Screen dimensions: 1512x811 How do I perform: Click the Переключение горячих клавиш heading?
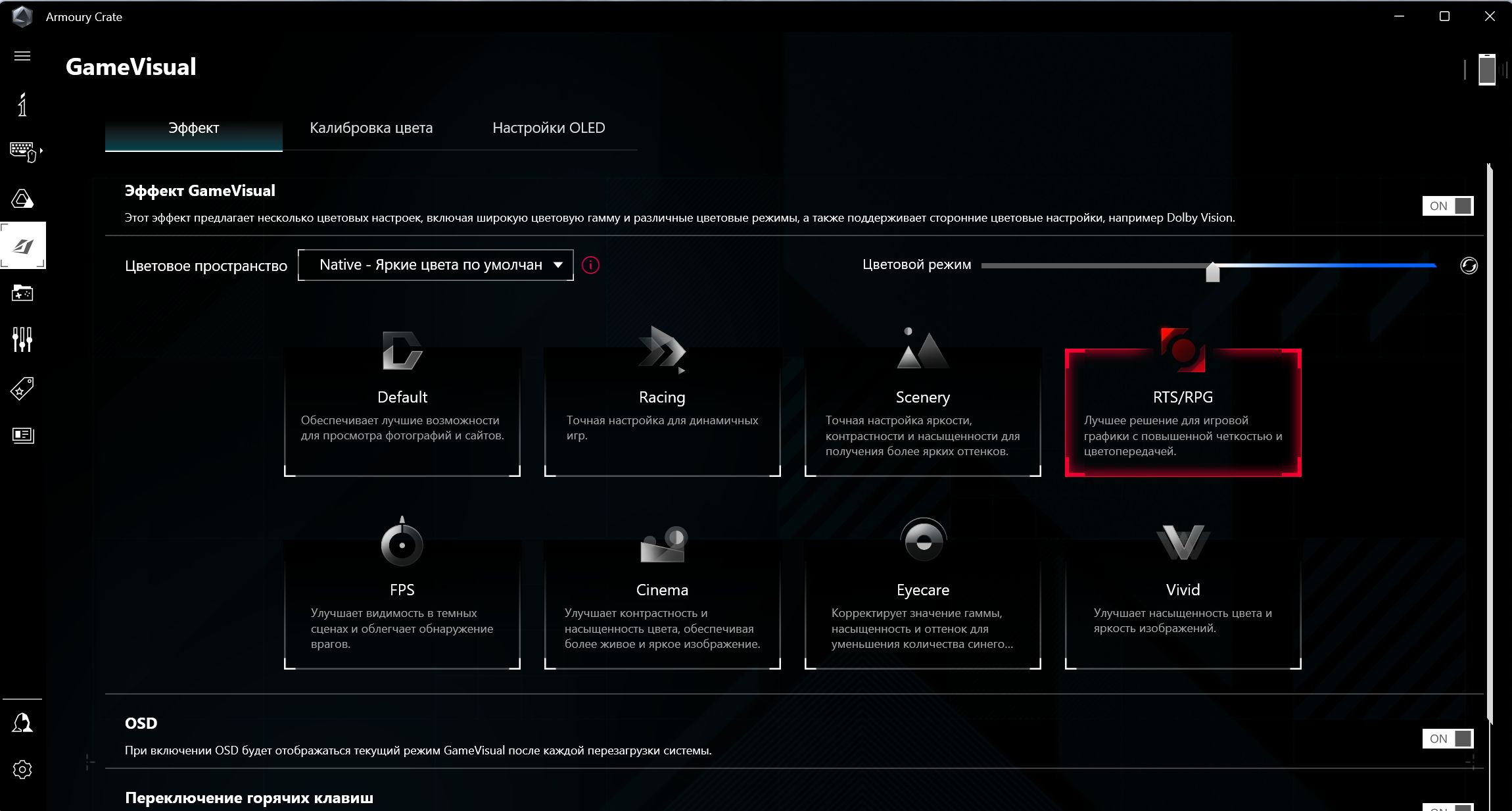pyautogui.click(x=249, y=798)
